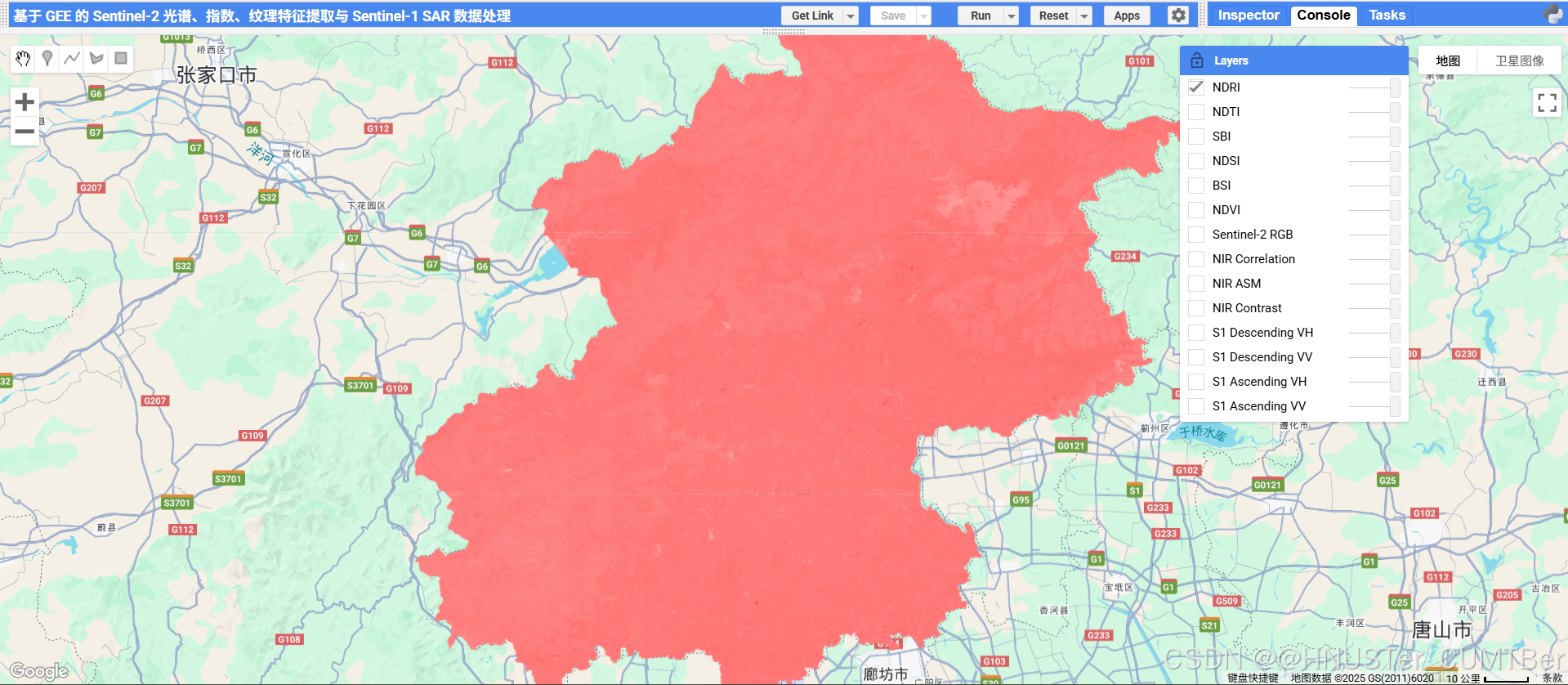Click the Layers panel lock icon

1197,60
